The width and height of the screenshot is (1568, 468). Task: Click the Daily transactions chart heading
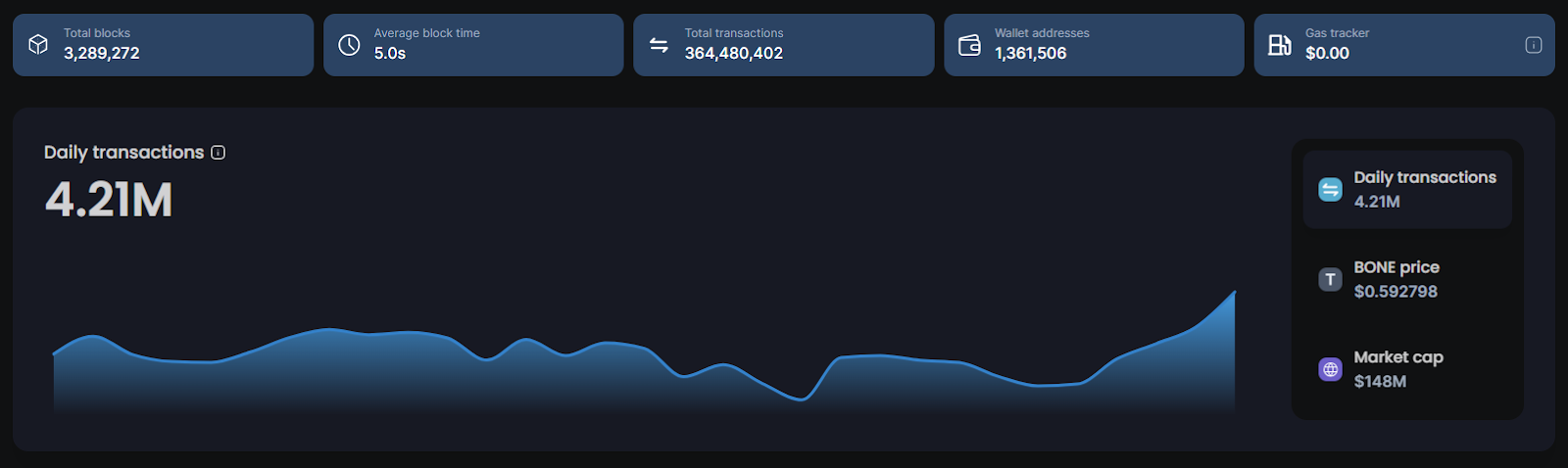124,152
